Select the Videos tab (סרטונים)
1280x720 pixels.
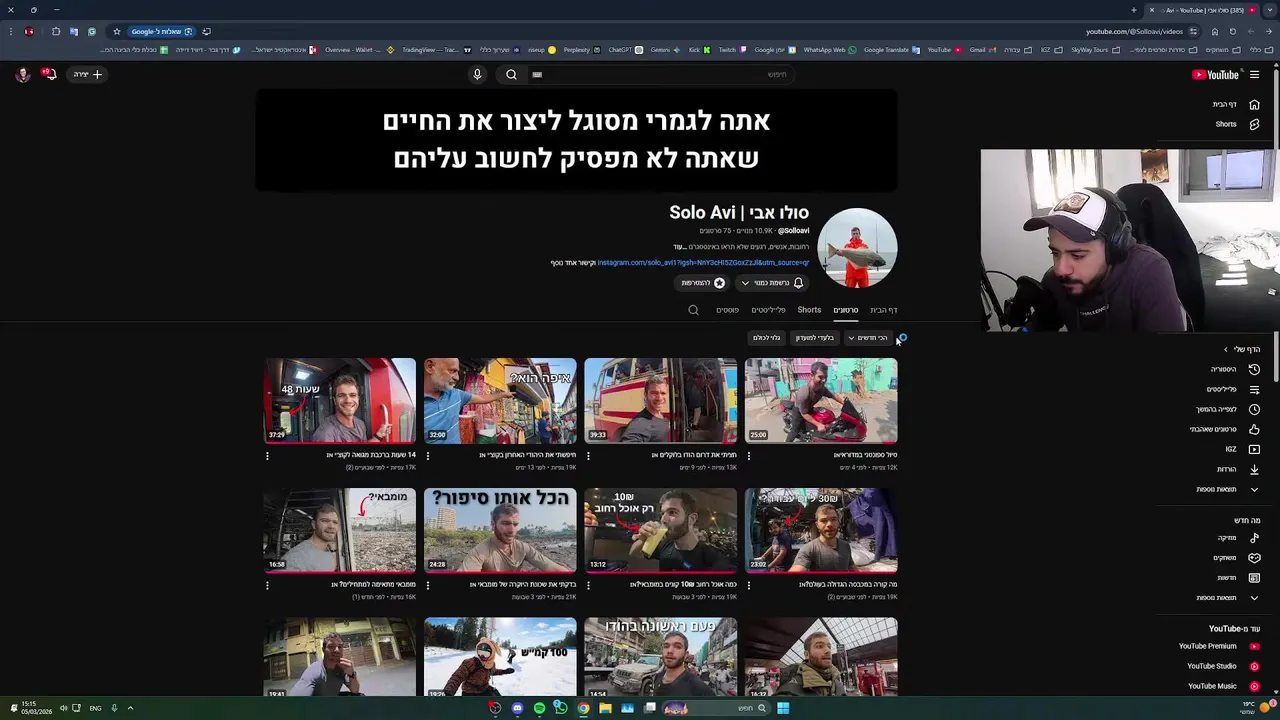pyautogui.click(x=846, y=310)
